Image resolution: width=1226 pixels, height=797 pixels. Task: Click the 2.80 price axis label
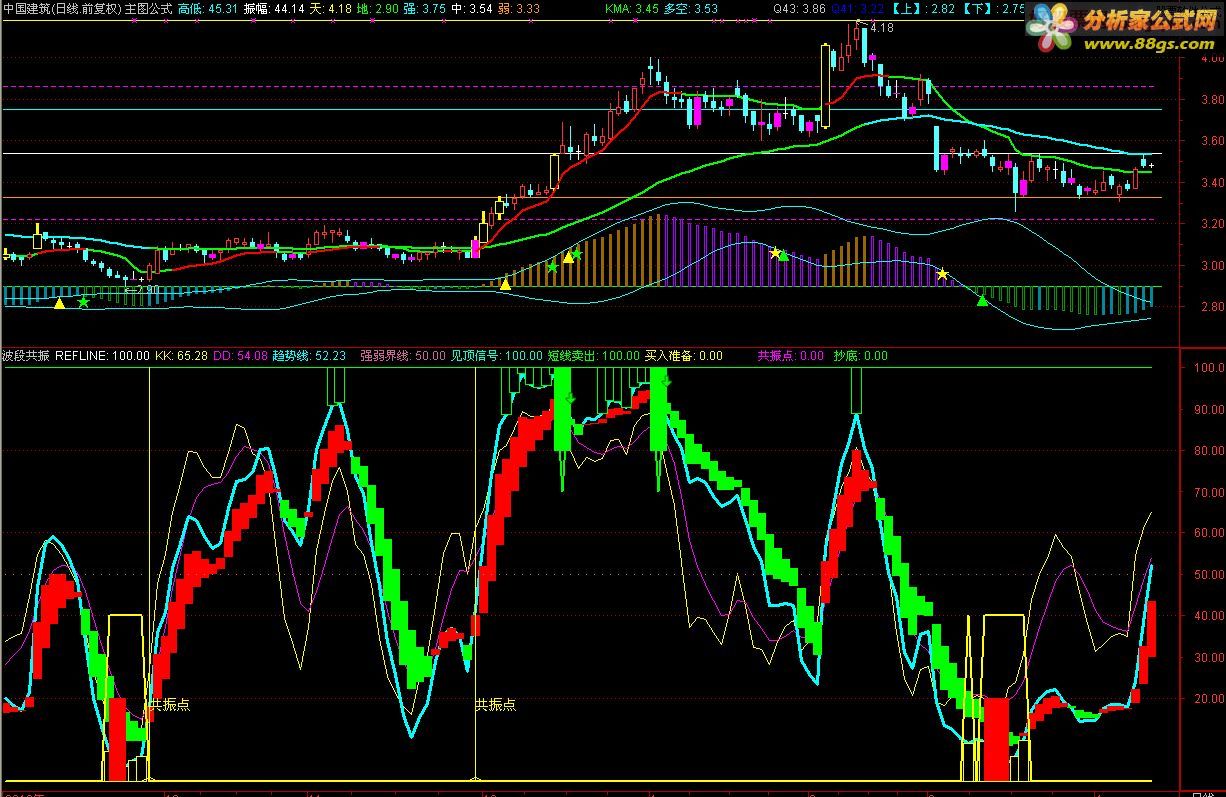click(1211, 307)
